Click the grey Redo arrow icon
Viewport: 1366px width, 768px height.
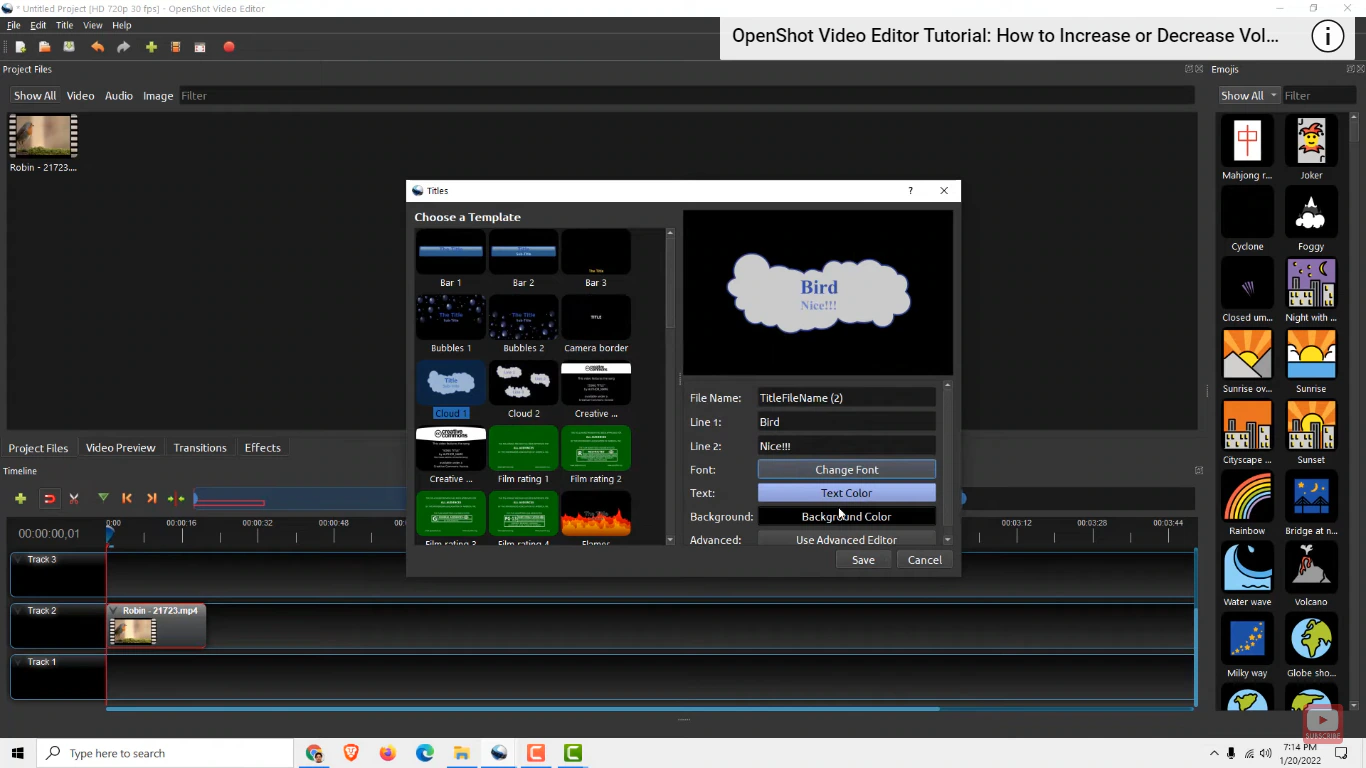(124, 47)
